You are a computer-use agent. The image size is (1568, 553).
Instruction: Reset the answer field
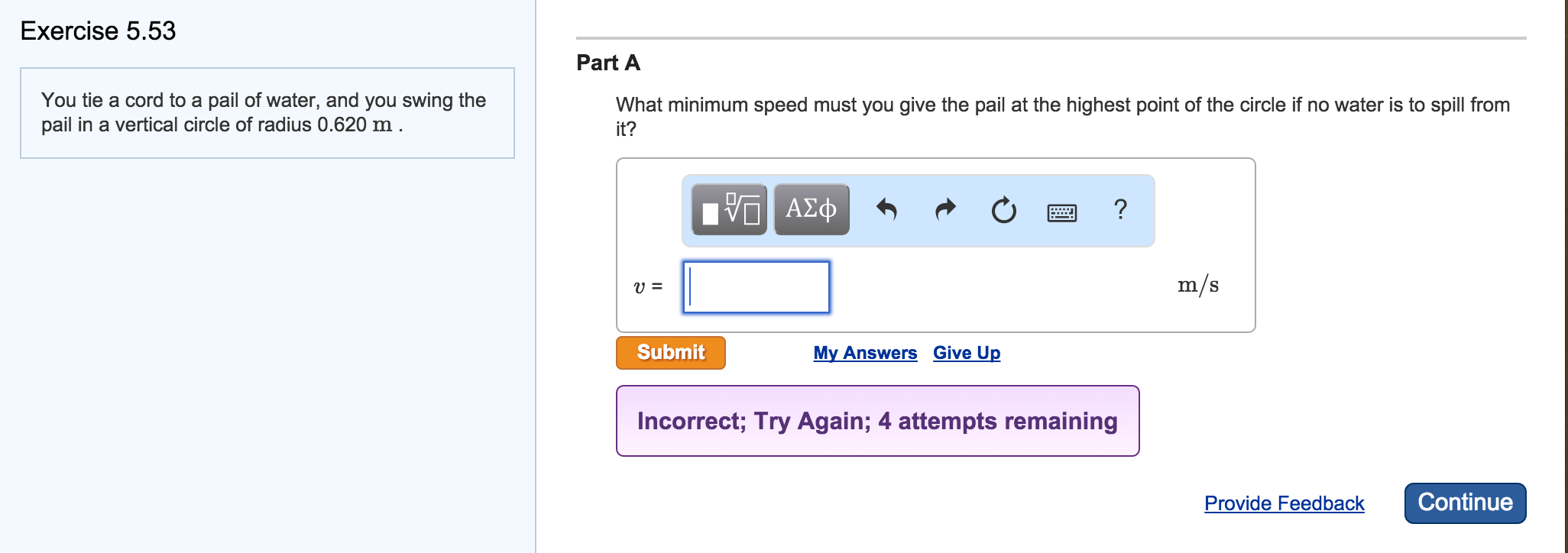click(1003, 210)
